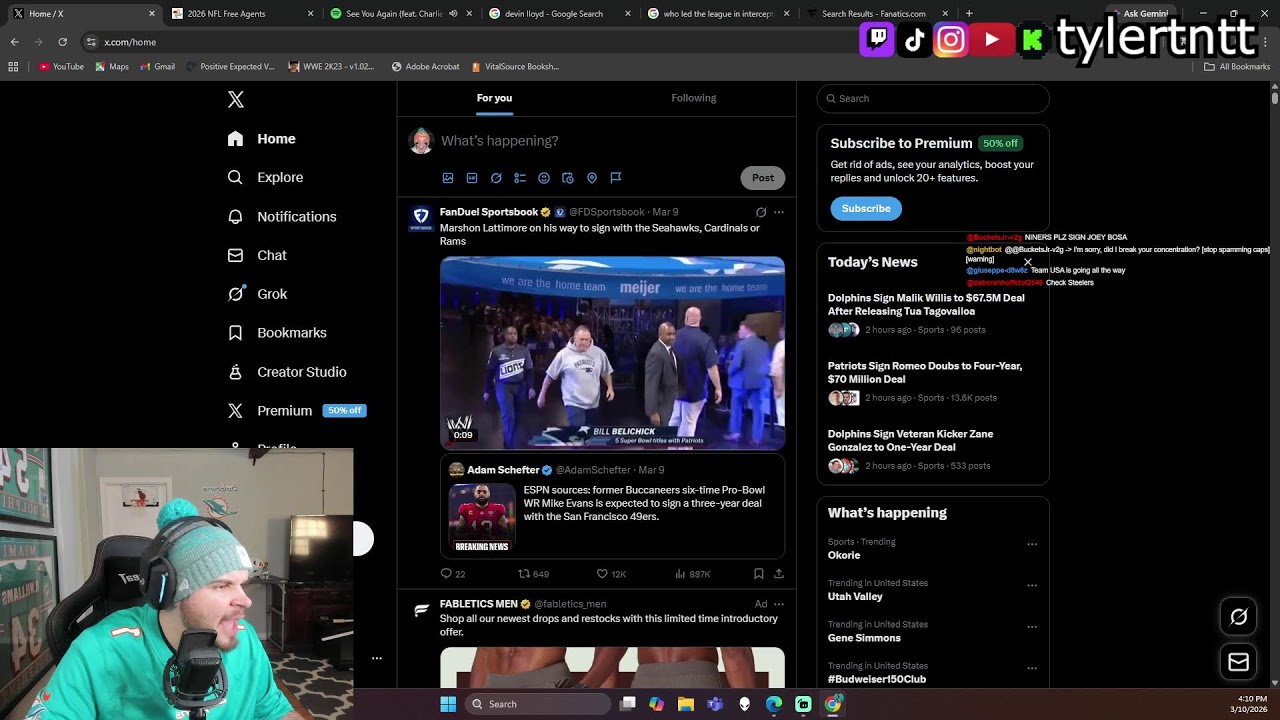Click the flag icon in composer

[x=616, y=178]
